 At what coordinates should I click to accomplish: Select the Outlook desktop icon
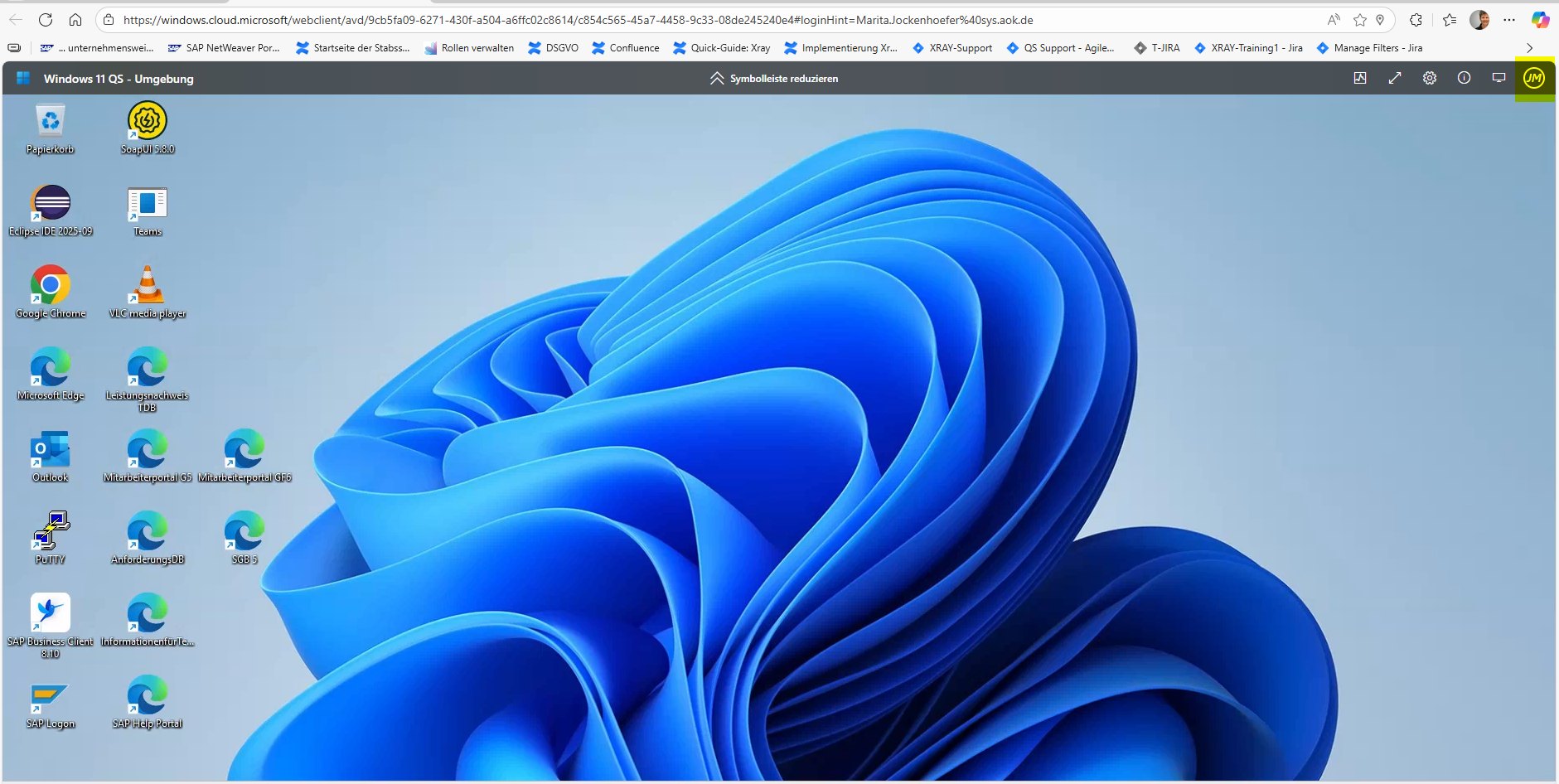pos(51,450)
